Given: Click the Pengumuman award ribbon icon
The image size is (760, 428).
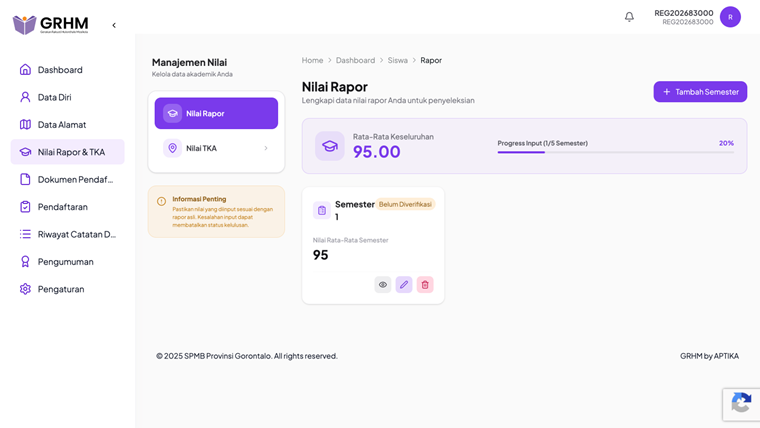Looking at the screenshot, I should click(x=25, y=261).
